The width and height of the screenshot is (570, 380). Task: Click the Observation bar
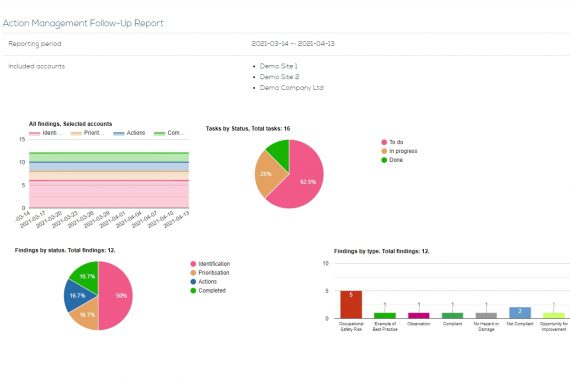coord(418,315)
